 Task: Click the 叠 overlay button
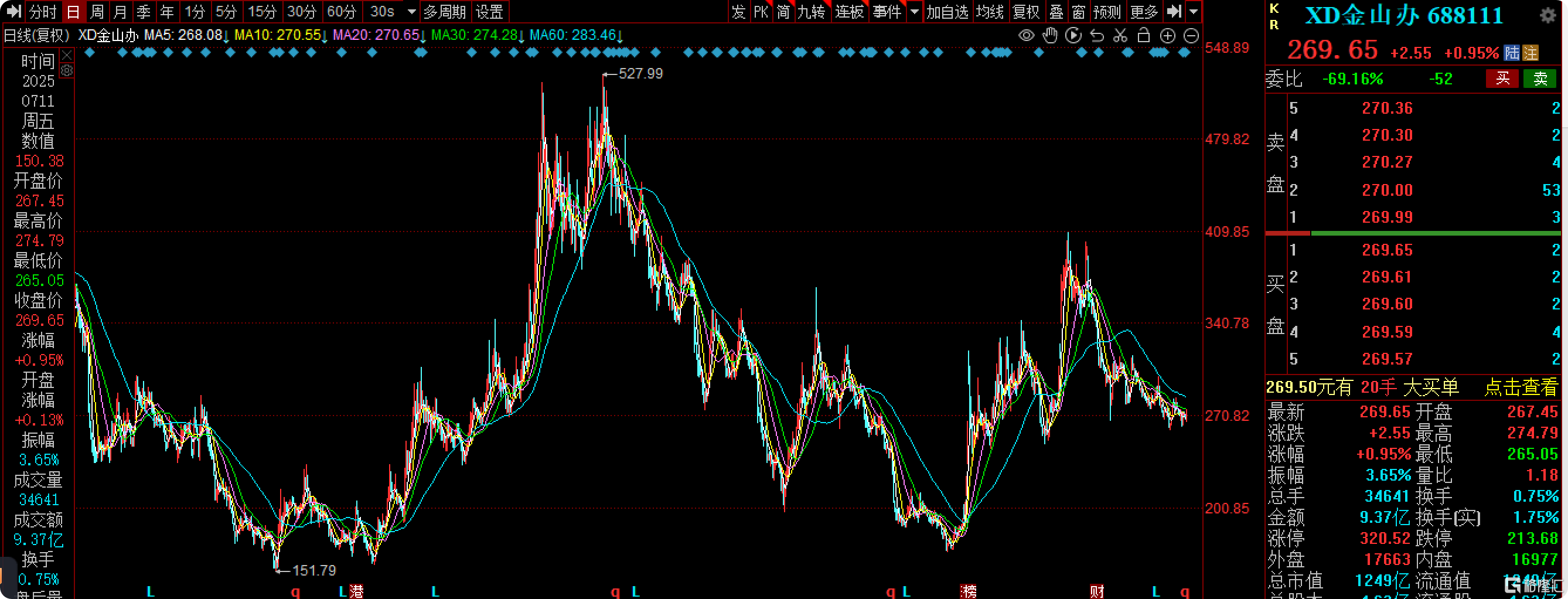click(1056, 11)
